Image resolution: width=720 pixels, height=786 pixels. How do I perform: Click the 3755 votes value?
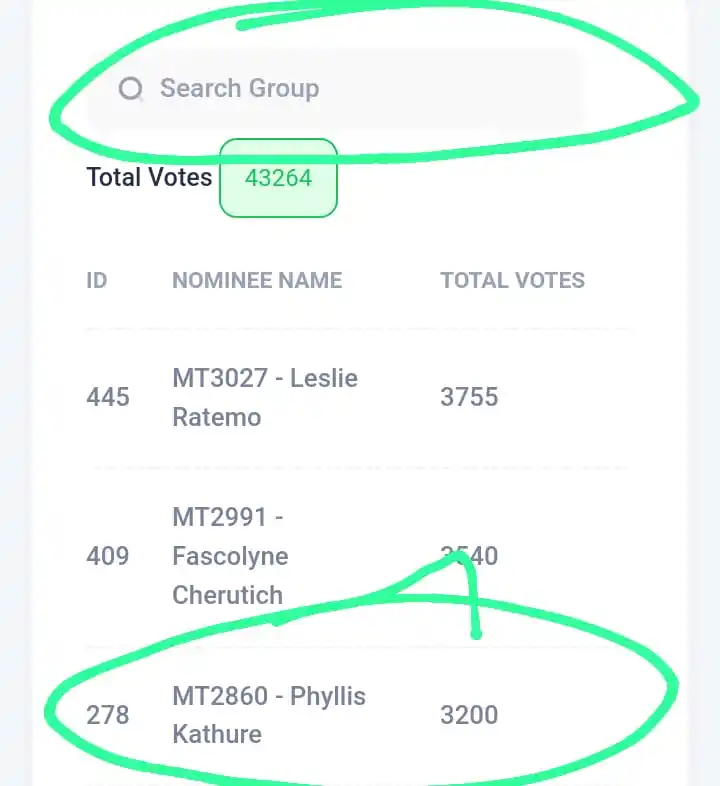tap(469, 397)
